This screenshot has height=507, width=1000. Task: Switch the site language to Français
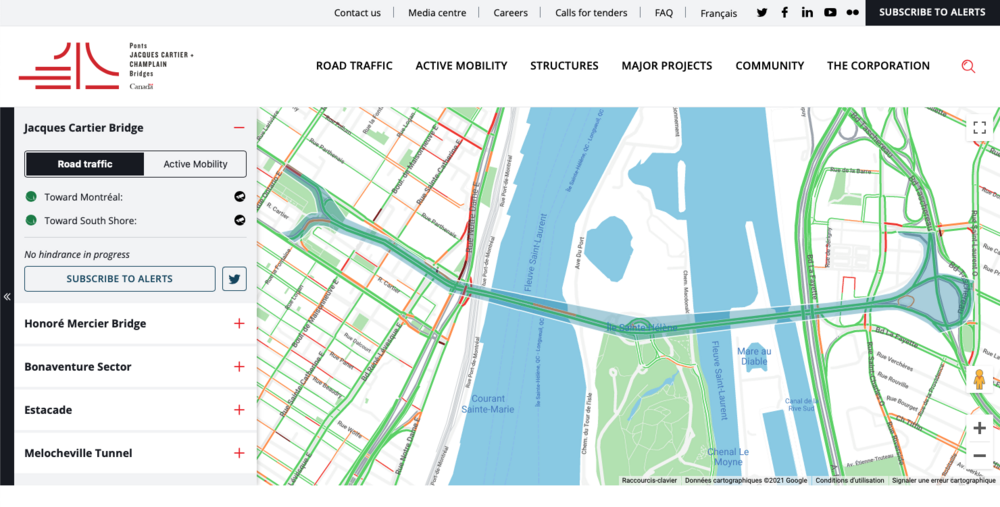[718, 13]
